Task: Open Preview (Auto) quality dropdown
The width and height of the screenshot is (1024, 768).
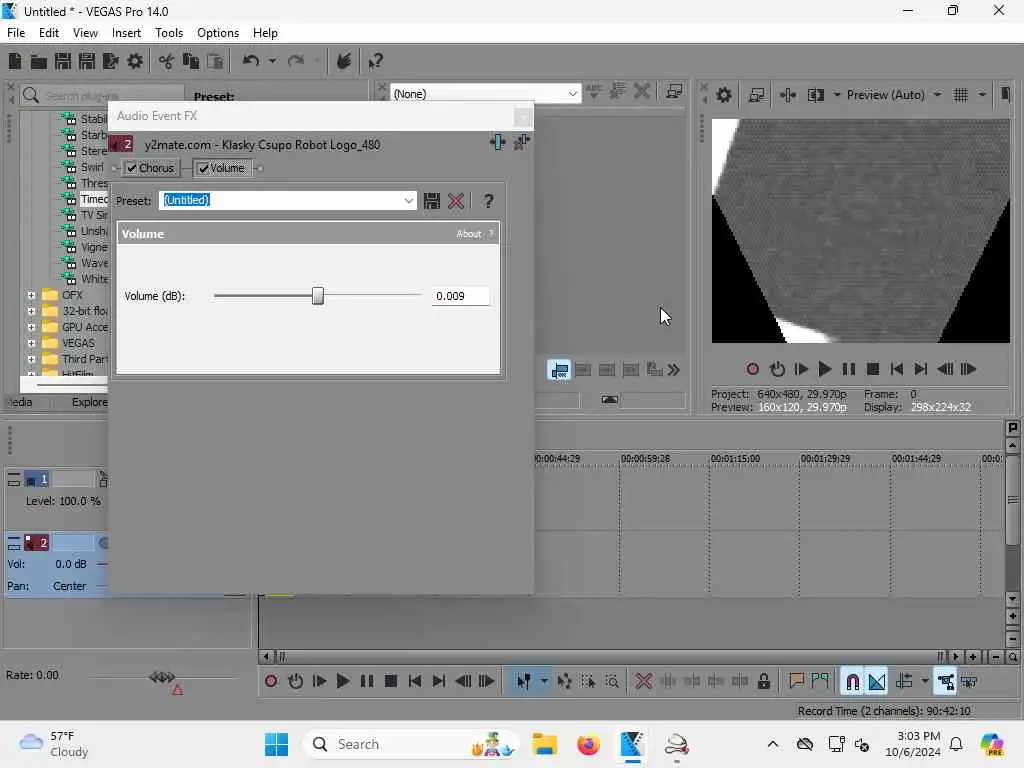Action: [x=937, y=95]
